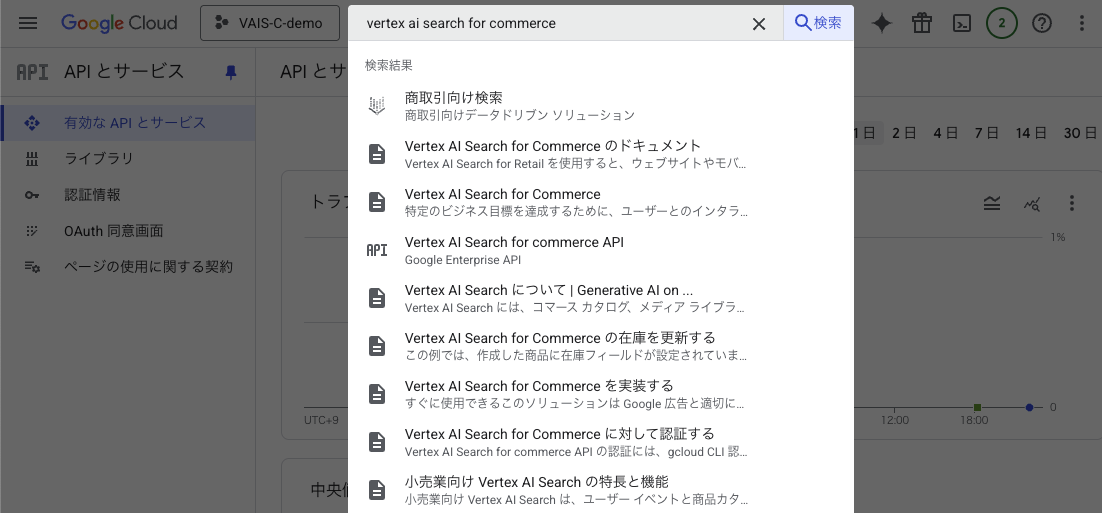The image size is (1102, 513).
Task: Click the UTC+9 chart axis label
Action: (321, 420)
